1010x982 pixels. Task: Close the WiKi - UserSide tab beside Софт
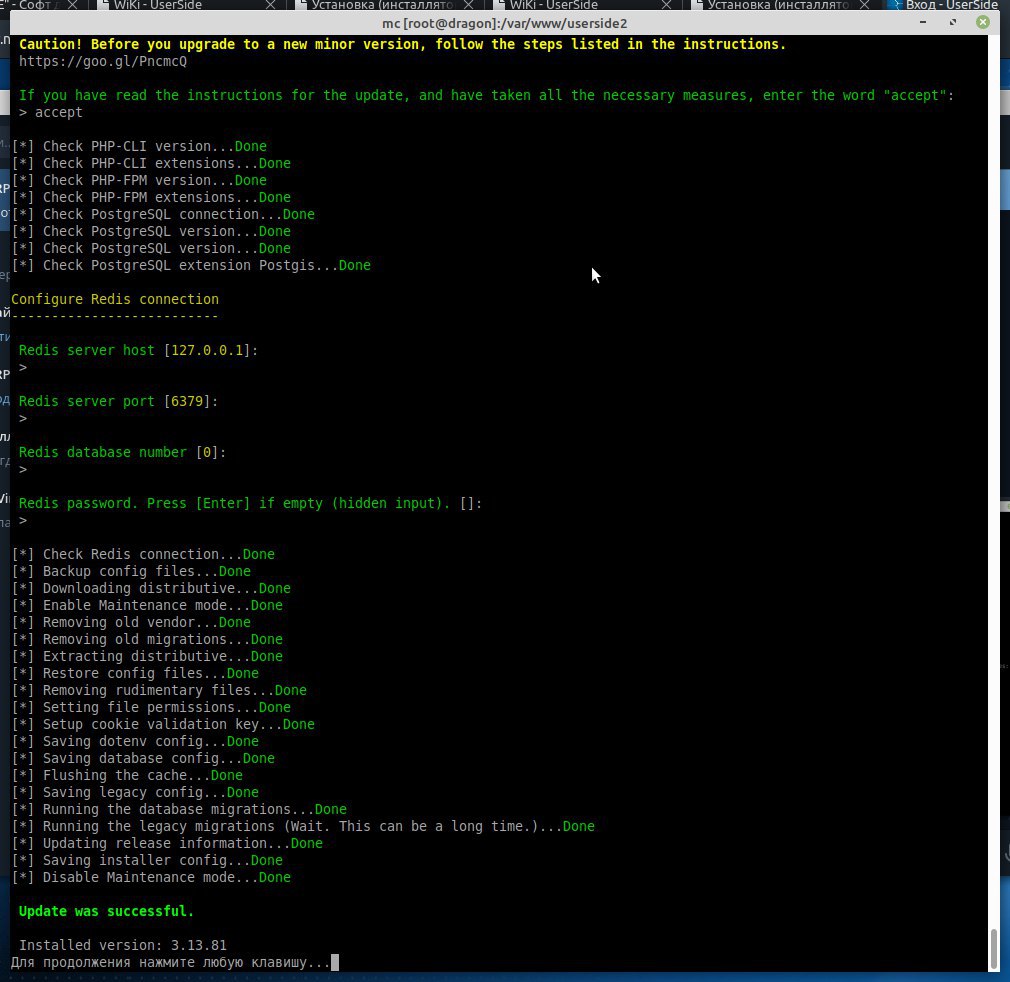pos(271,5)
